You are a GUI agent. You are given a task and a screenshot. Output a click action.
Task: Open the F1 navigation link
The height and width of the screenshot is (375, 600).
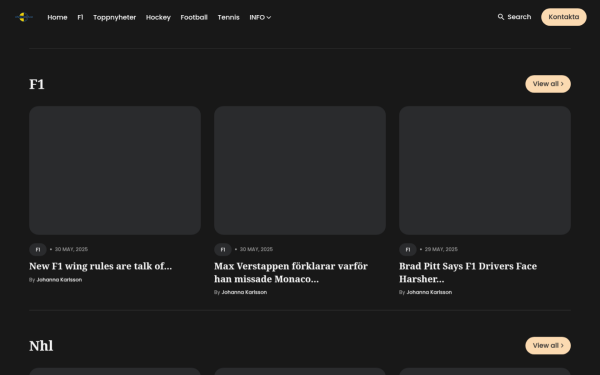[x=80, y=17]
